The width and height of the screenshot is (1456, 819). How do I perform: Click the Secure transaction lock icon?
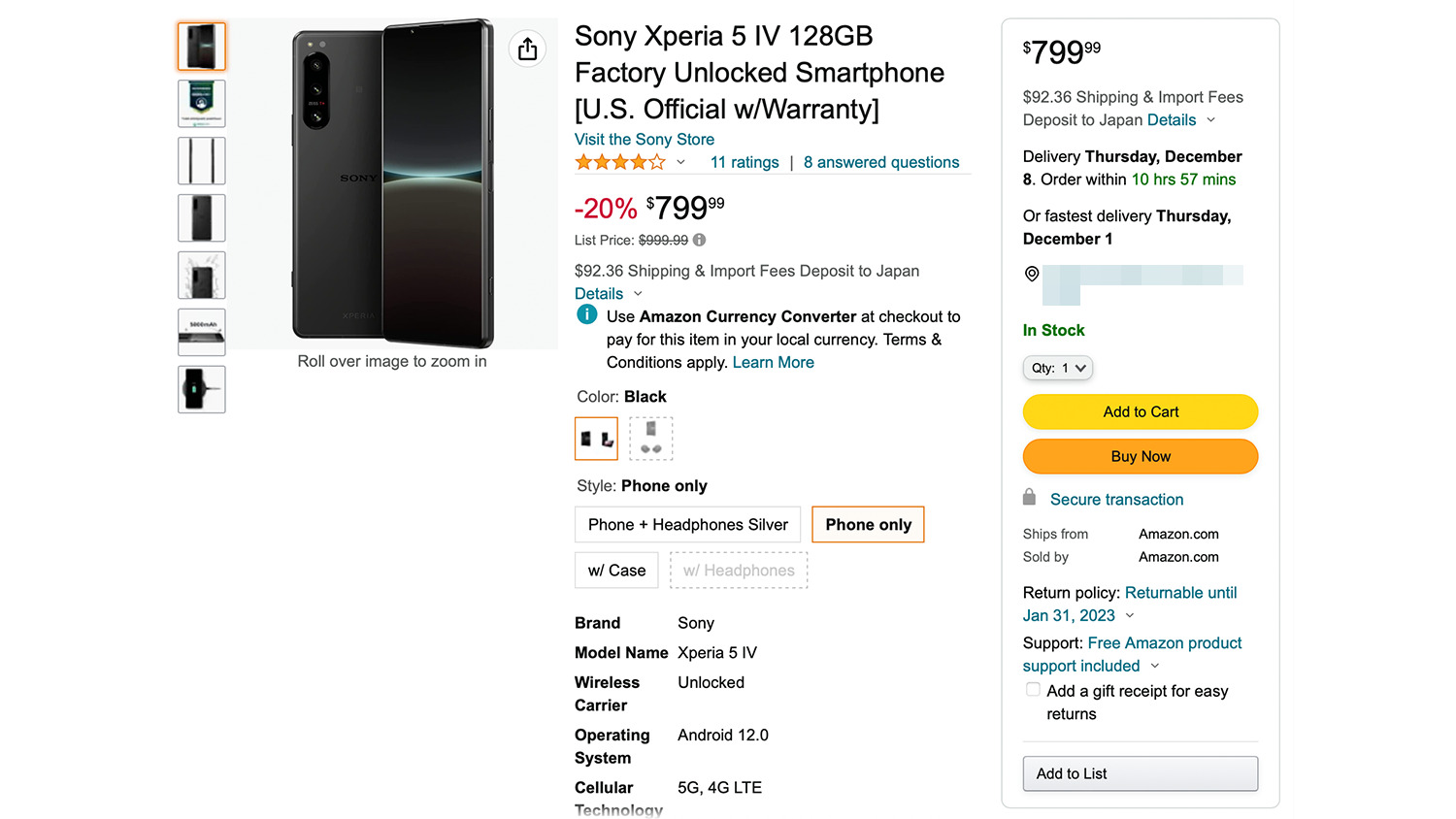[x=1030, y=498]
